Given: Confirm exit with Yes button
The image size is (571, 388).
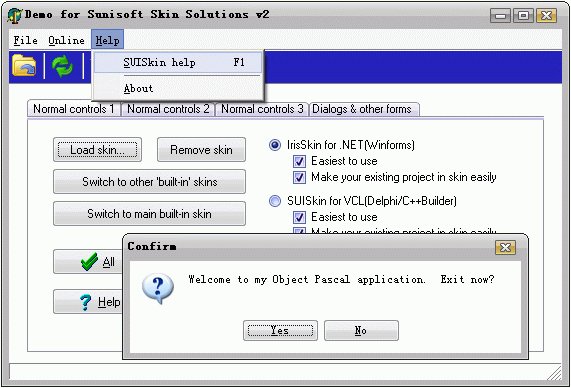Looking at the screenshot, I should [x=280, y=330].
